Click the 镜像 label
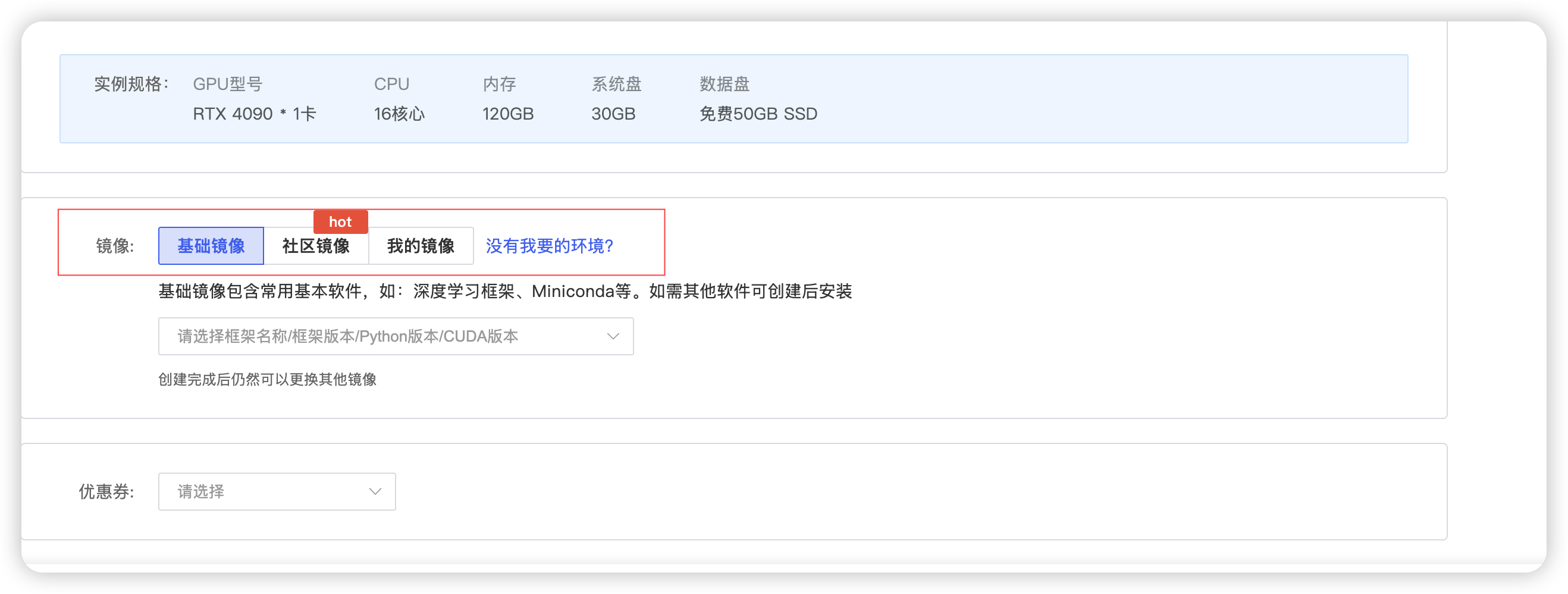This screenshot has width=1568, height=594. click(113, 246)
